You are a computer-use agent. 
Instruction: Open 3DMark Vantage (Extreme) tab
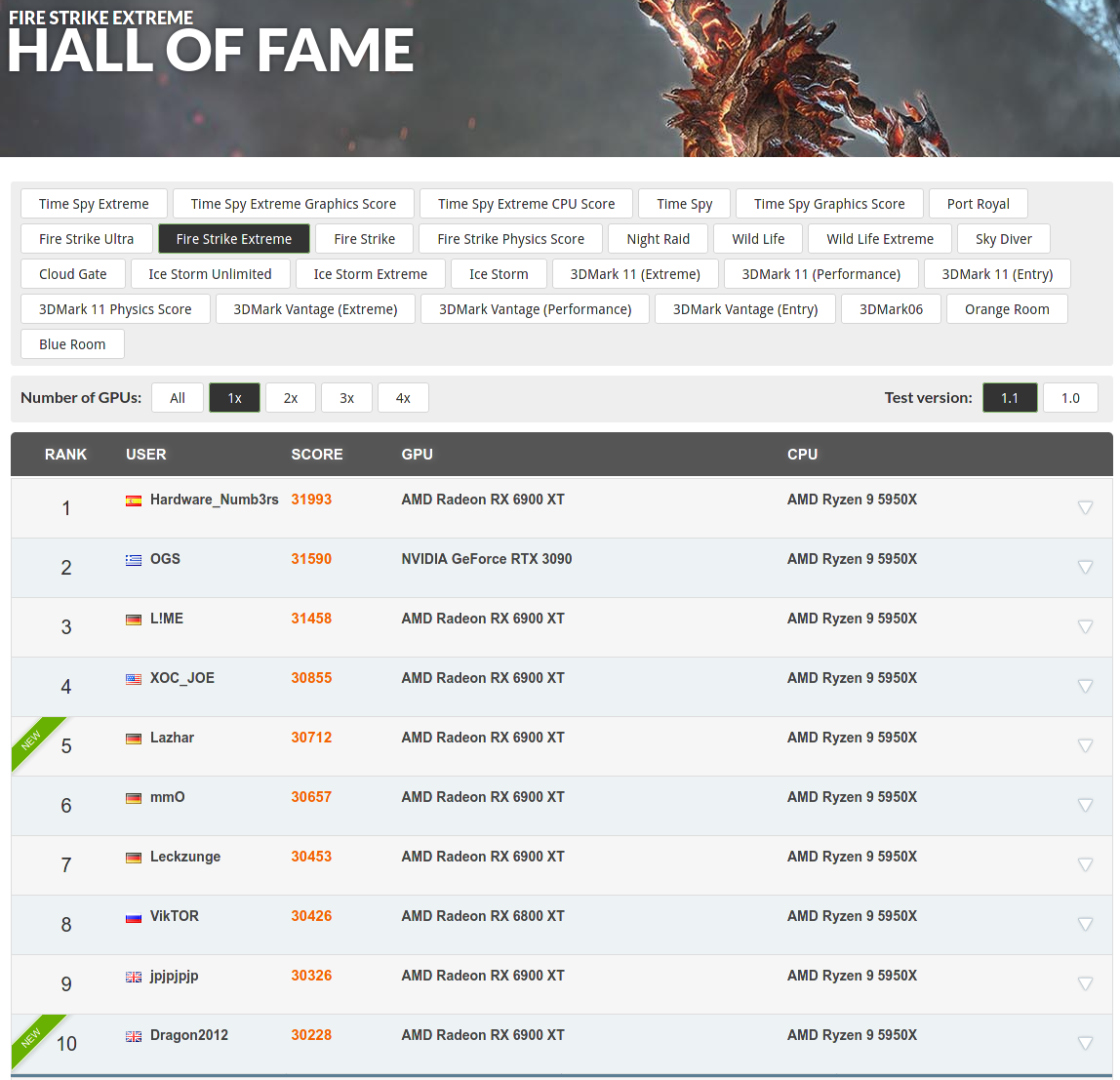315,308
